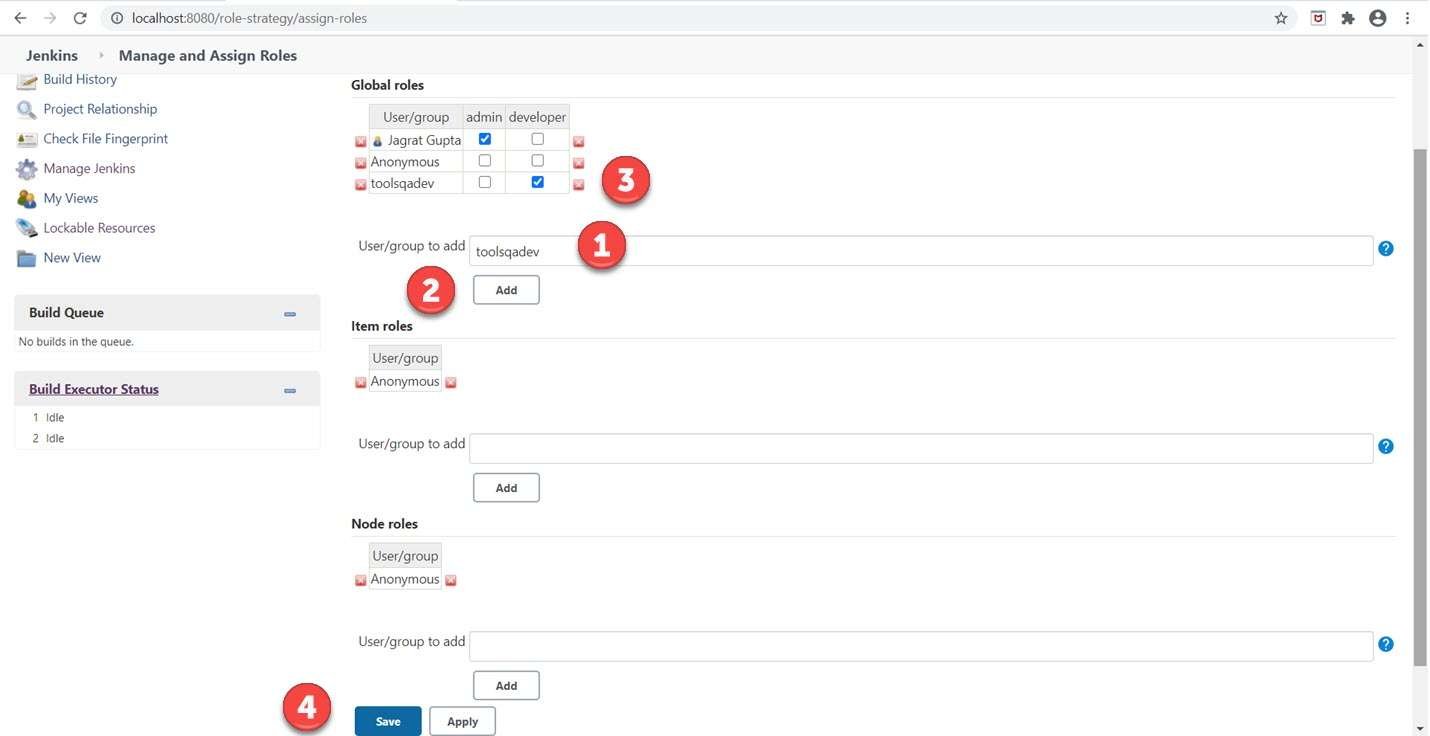Collapse the Build Queue panel

click(x=290, y=314)
